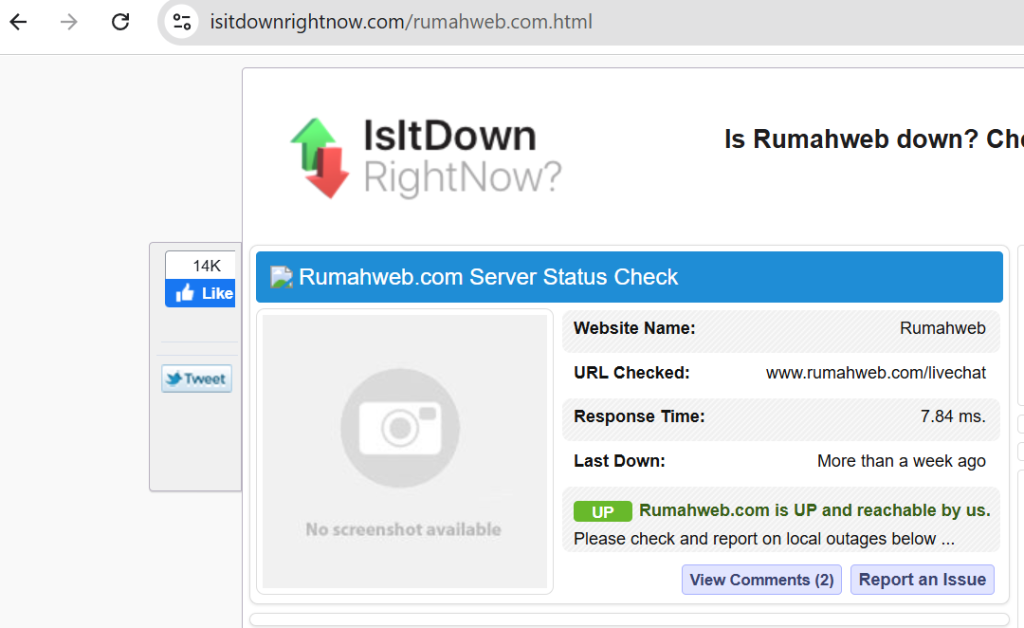This screenshot has height=628, width=1024.
Task: Like the page via the 14K Like button
Action: (200, 293)
